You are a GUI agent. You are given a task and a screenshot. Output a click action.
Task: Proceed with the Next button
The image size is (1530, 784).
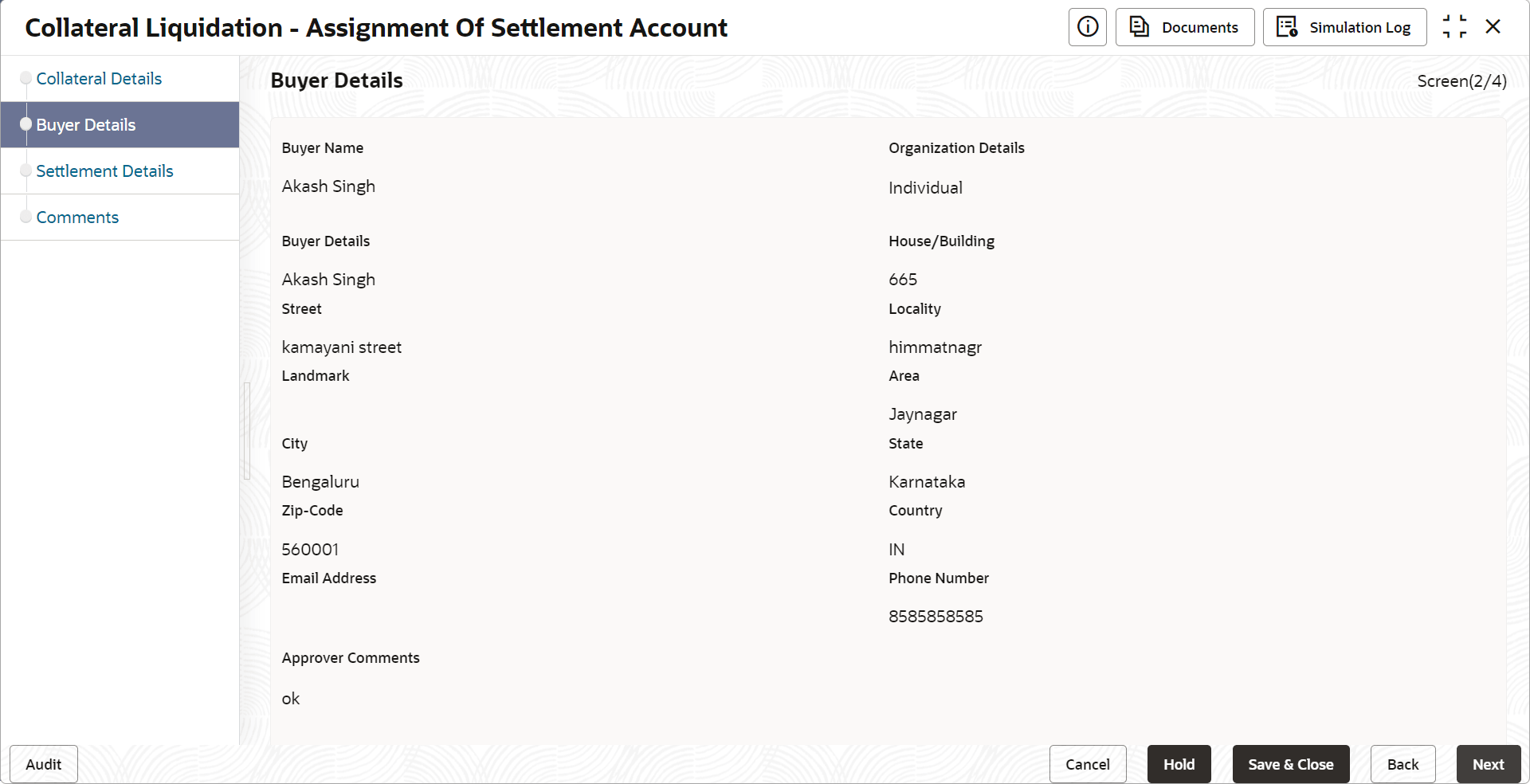point(1488,764)
